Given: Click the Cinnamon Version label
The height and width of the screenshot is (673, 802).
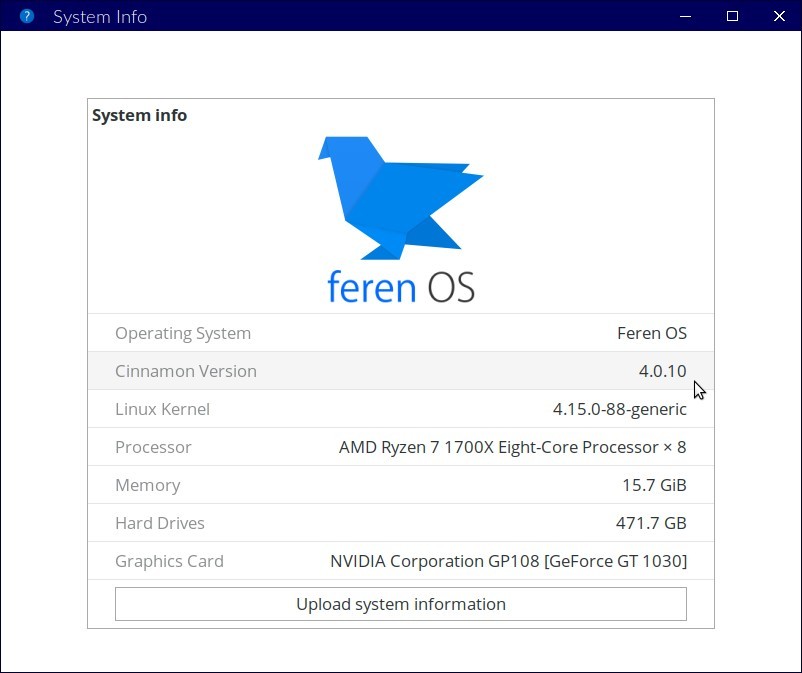Looking at the screenshot, I should click(186, 371).
